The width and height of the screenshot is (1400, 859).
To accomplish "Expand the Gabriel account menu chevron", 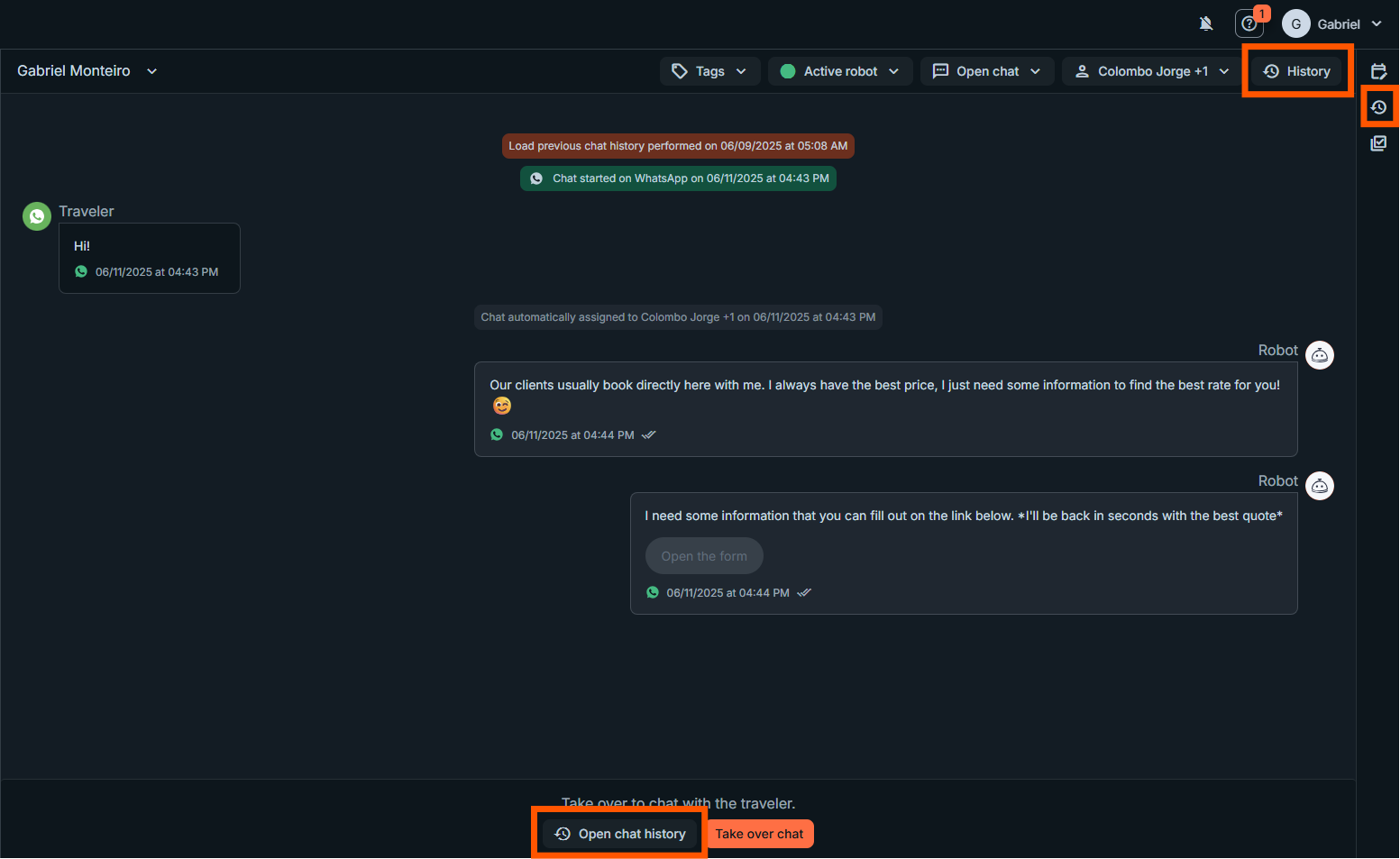I will (x=1377, y=23).
